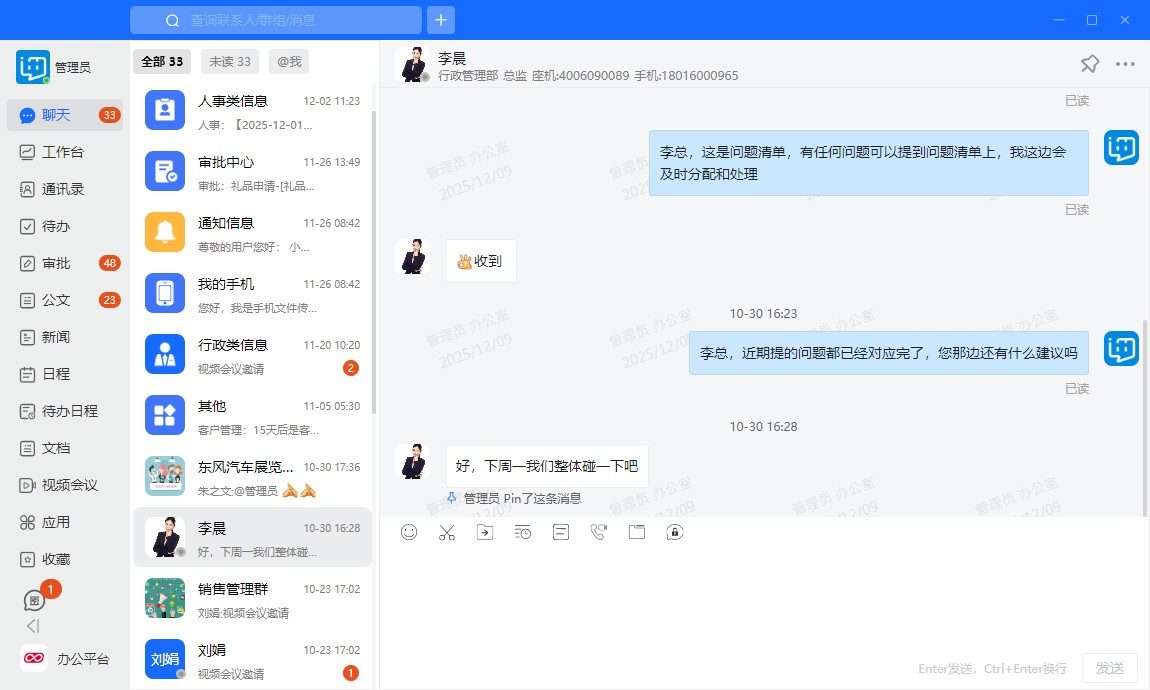Open the 销售管理群 conversation
This screenshot has height=690, width=1150.
pyautogui.click(x=252, y=600)
